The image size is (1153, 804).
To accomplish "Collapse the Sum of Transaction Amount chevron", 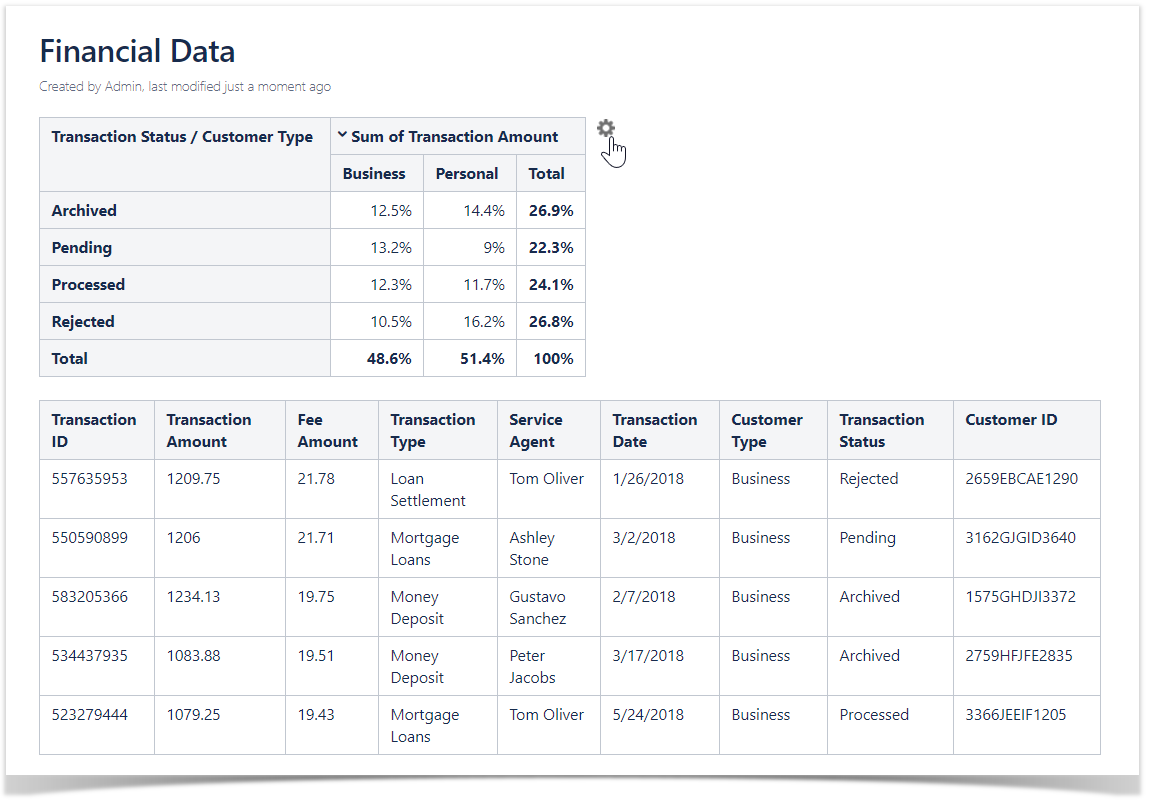I will [343, 136].
